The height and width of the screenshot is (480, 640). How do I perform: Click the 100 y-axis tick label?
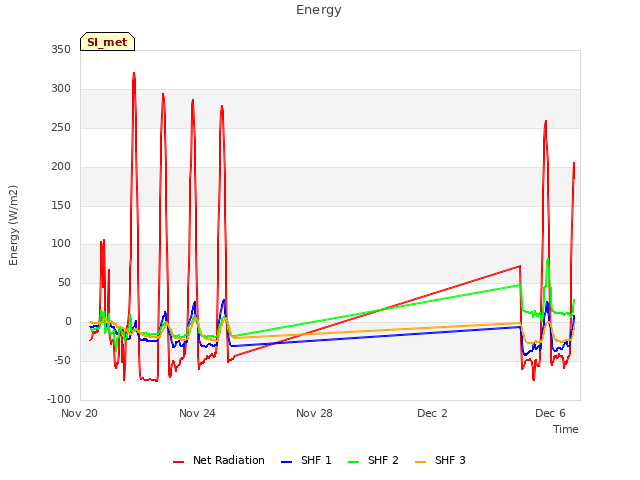[61, 244]
